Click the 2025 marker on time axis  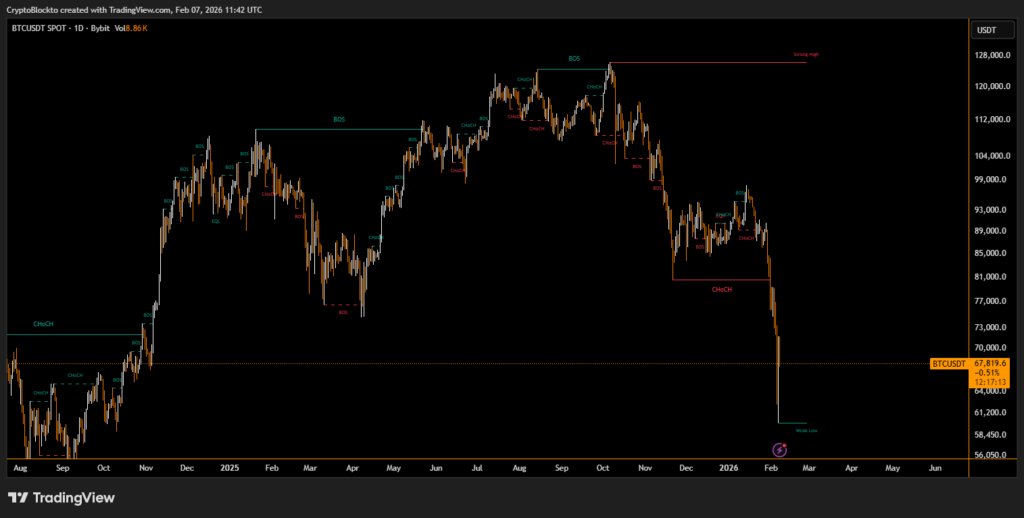coord(230,467)
